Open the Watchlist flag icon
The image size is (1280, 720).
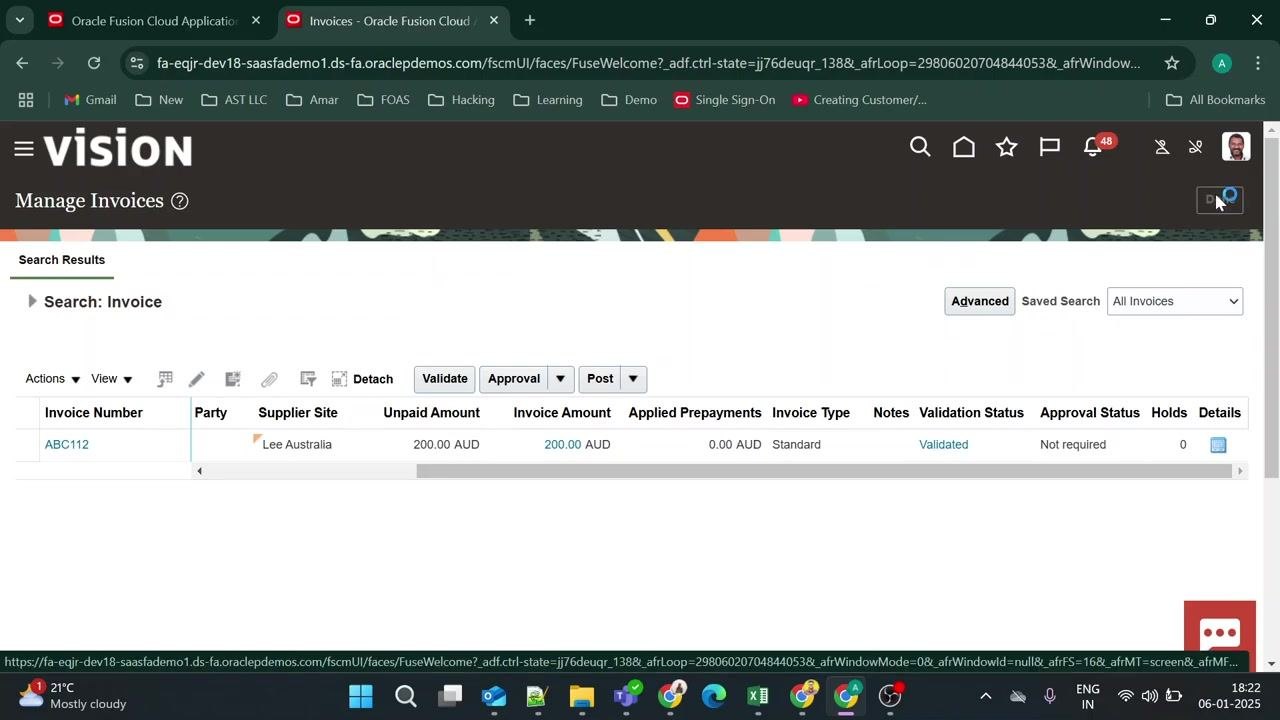tap(1050, 148)
